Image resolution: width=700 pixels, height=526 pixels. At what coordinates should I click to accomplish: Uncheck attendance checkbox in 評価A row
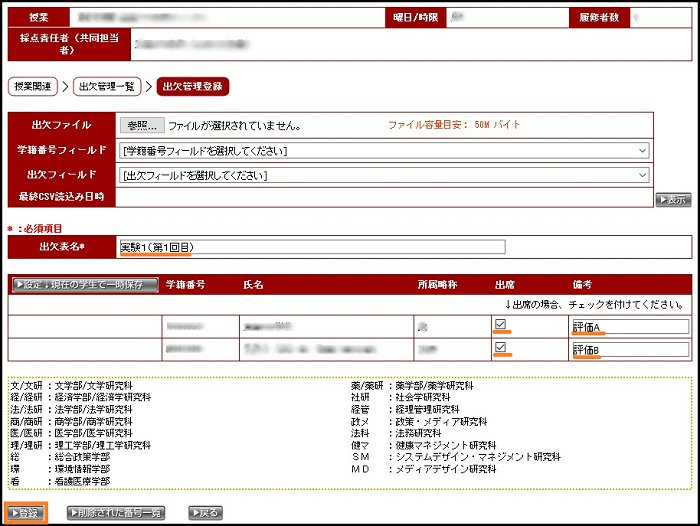(501, 325)
